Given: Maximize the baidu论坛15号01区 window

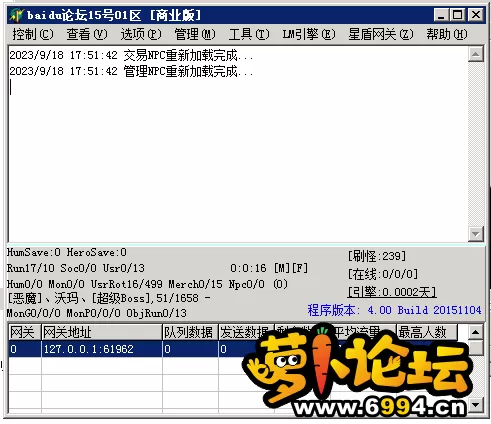Looking at the screenshot, I should [x=457, y=15].
